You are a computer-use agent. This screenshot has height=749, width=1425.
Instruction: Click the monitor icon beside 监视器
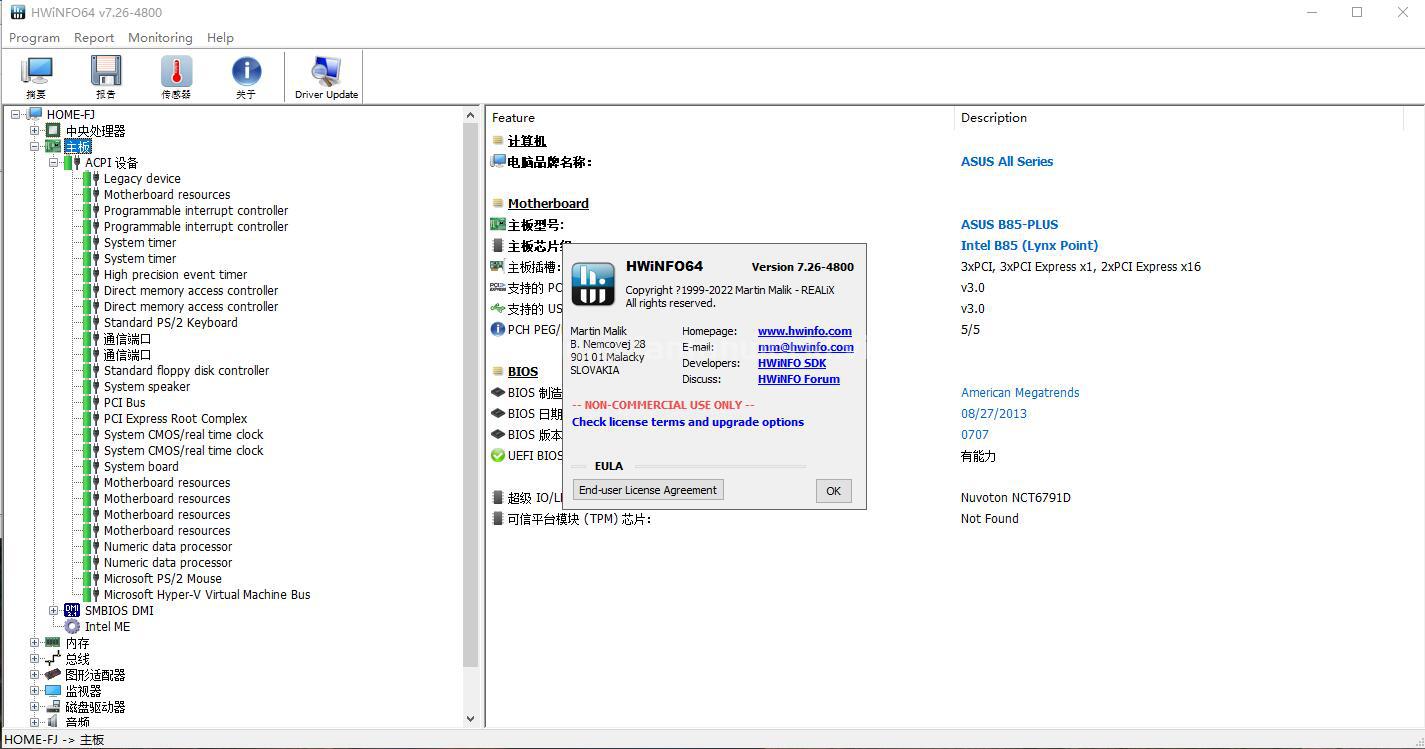click(x=53, y=691)
